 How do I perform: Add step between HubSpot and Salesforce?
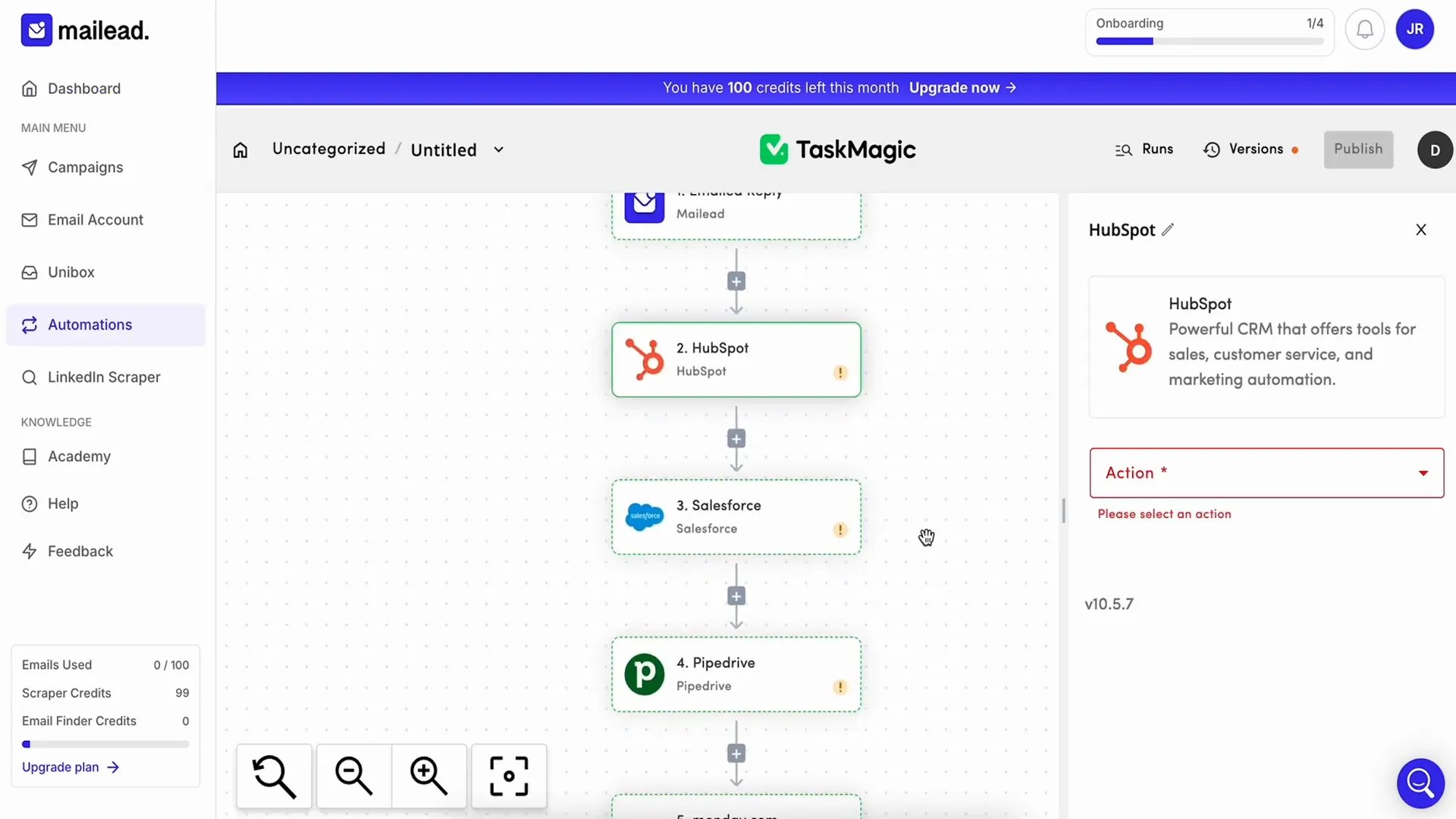click(736, 439)
